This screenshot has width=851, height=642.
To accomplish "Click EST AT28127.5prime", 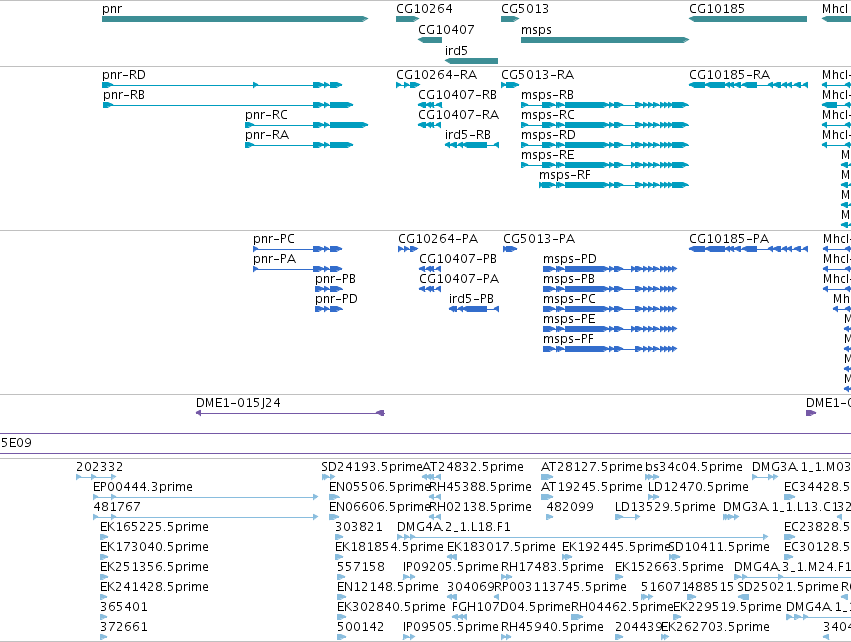I will 547,477.
